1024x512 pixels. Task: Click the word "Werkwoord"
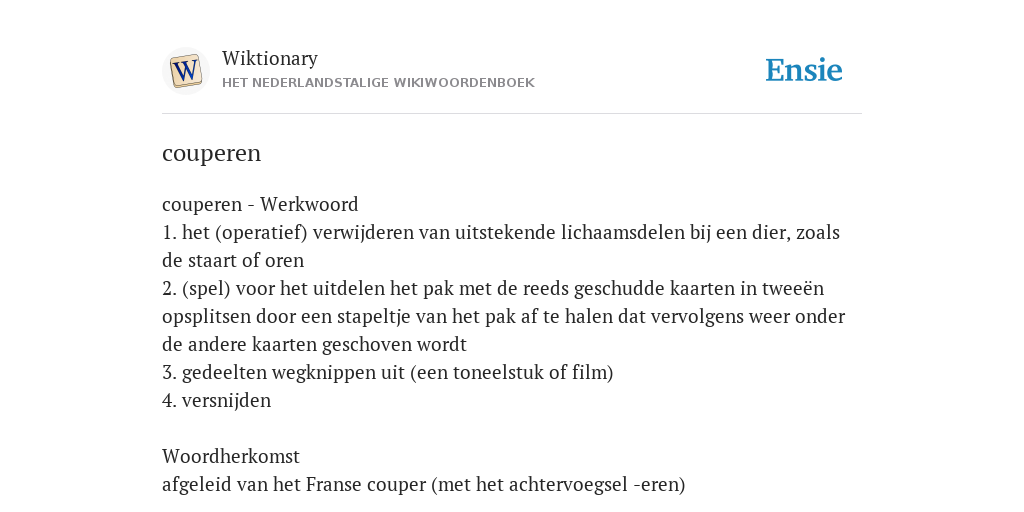pos(309,204)
